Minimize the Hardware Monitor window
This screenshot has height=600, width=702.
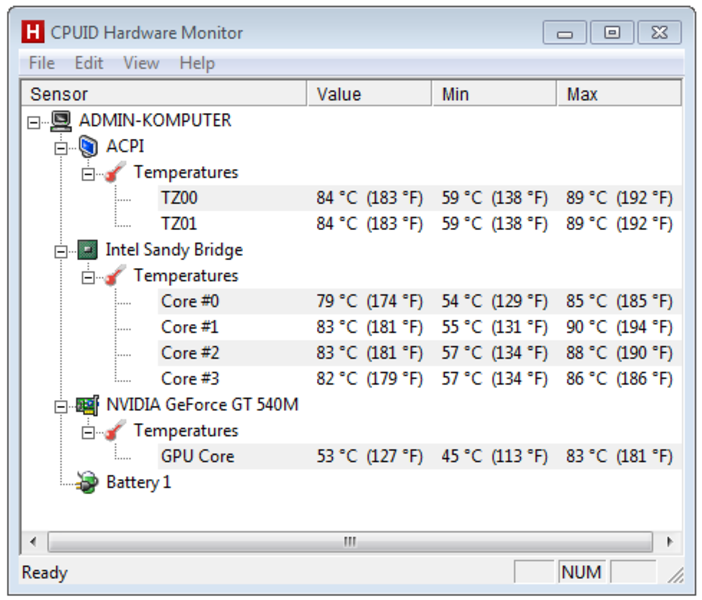(x=565, y=32)
